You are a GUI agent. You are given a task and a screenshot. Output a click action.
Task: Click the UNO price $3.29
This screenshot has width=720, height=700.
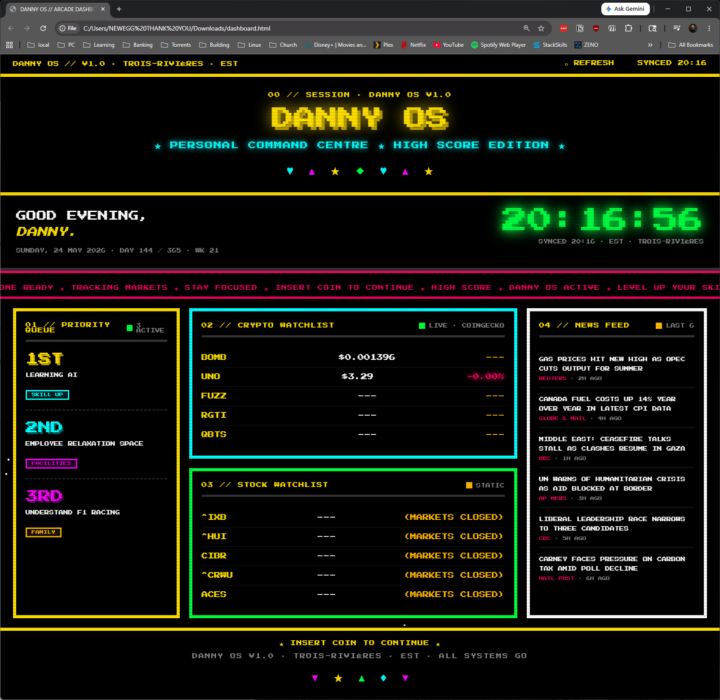tap(357, 376)
